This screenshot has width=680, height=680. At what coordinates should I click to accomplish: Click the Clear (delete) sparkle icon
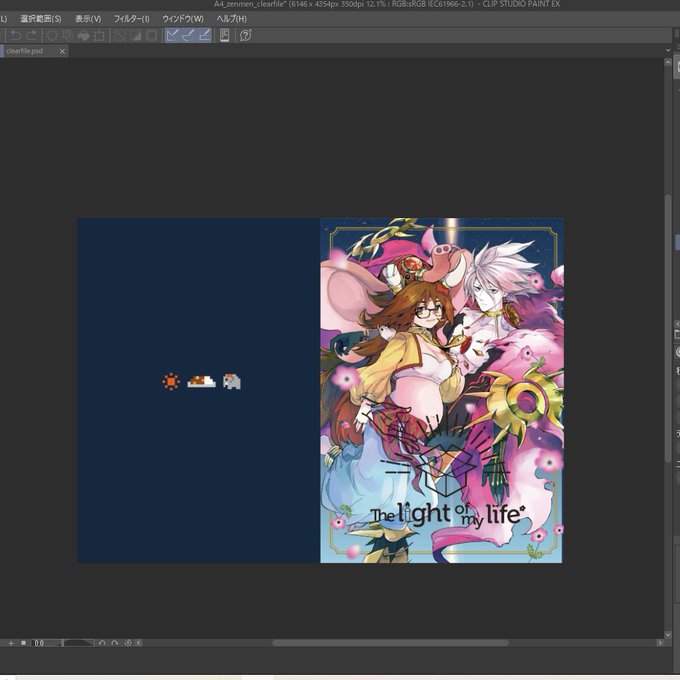click(52, 36)
